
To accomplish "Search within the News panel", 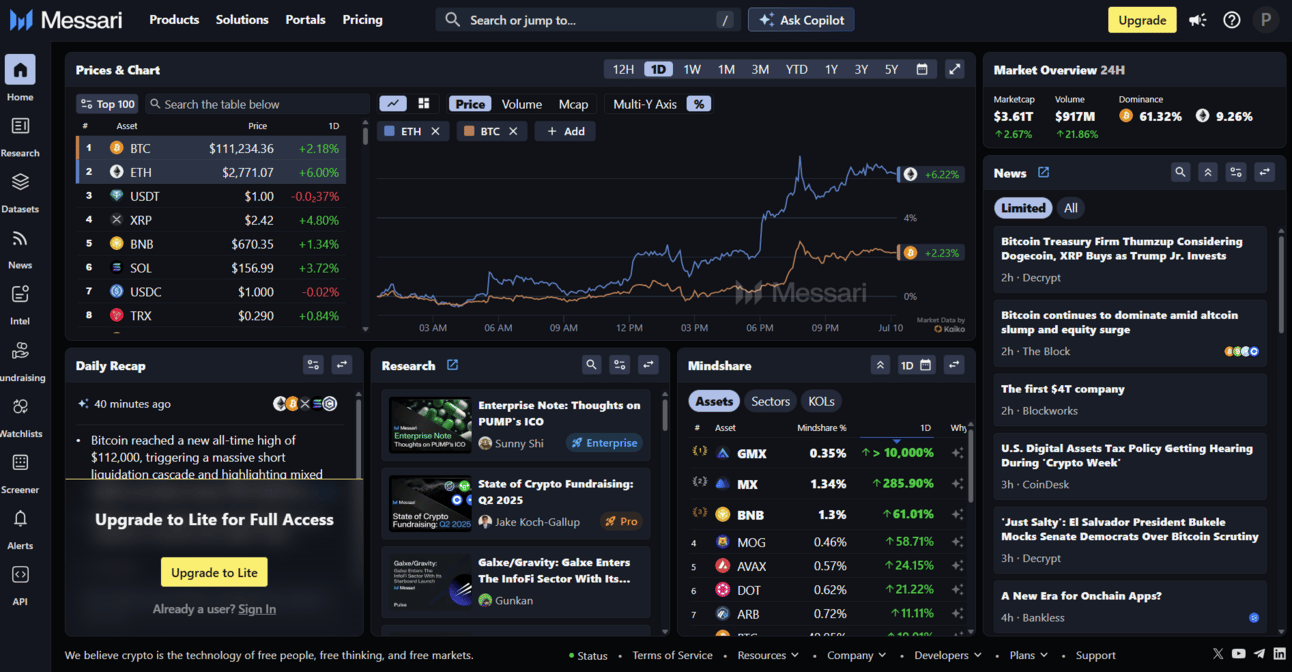I will coord(1180,172).
